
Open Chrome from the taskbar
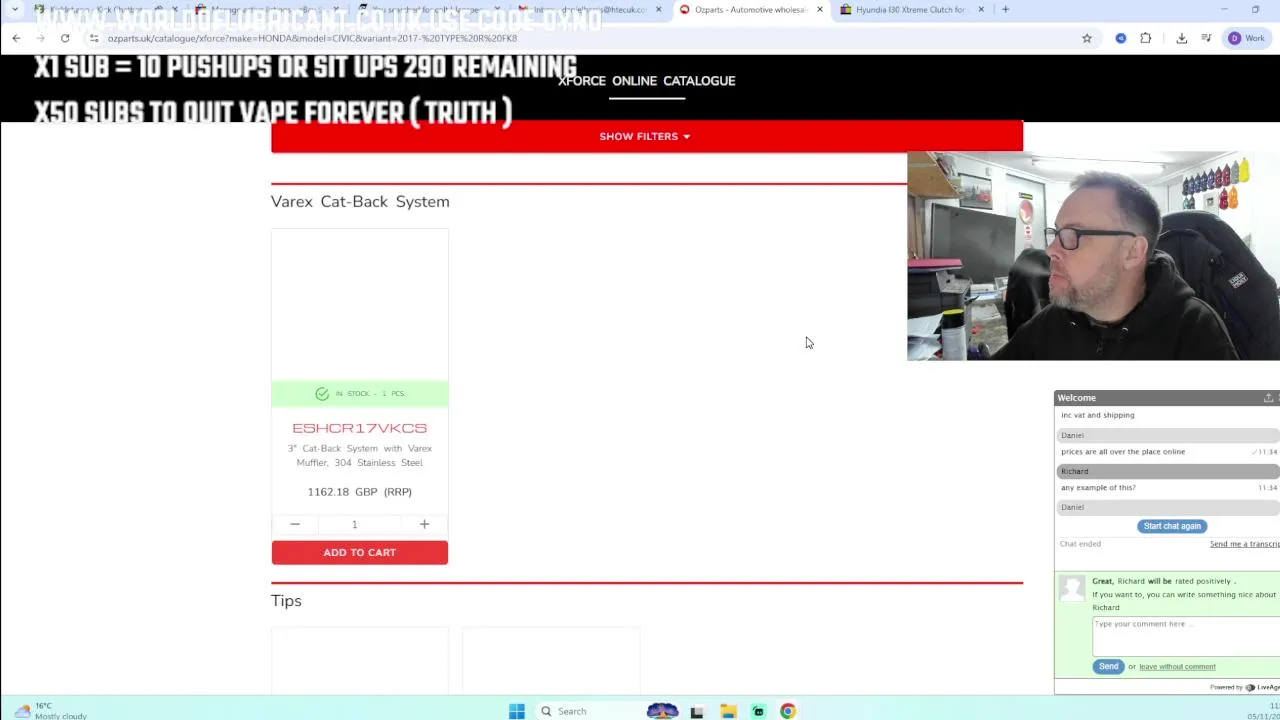click(x=788, y=711)
